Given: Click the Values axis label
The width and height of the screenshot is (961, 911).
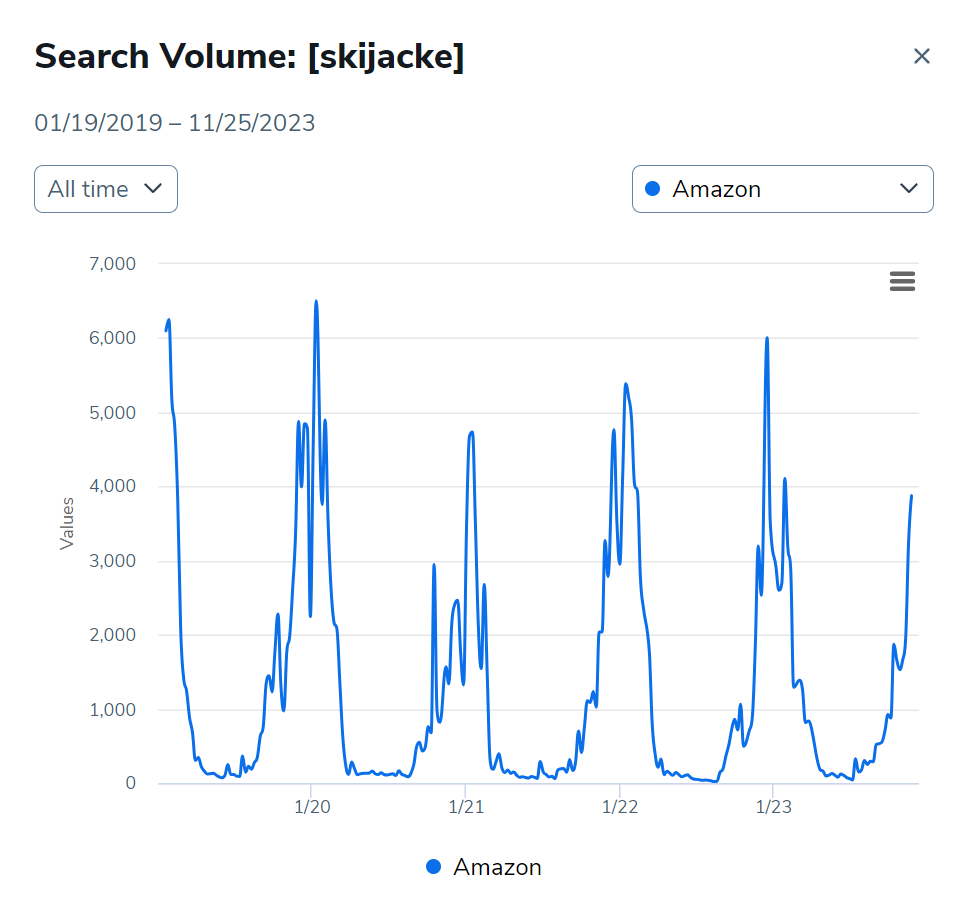Looking at the screenshot, I should point(66,524).
